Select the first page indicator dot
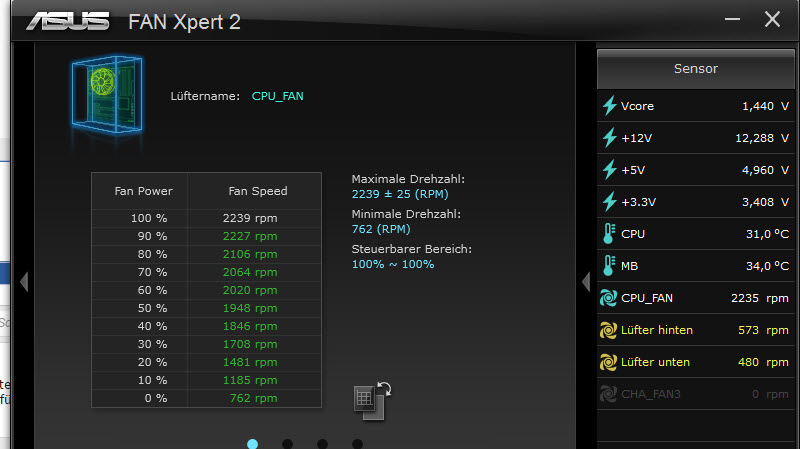This screenshot has width=800, height=449. 252,444
